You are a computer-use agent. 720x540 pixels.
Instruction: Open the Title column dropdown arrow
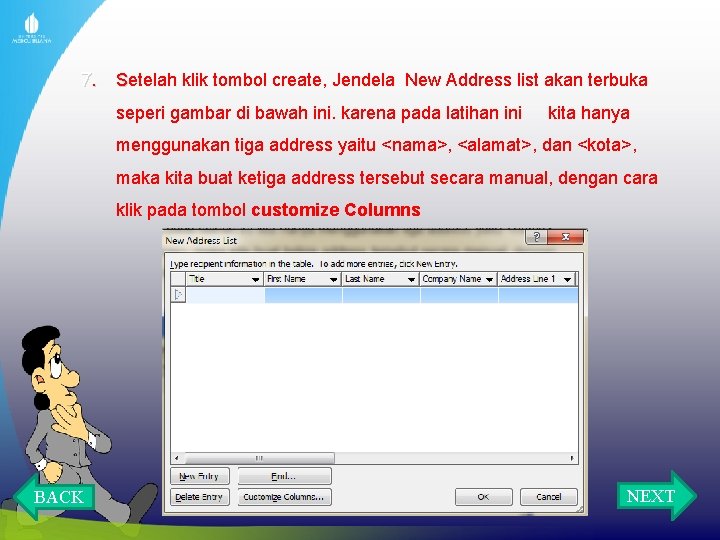click(255, 279)
